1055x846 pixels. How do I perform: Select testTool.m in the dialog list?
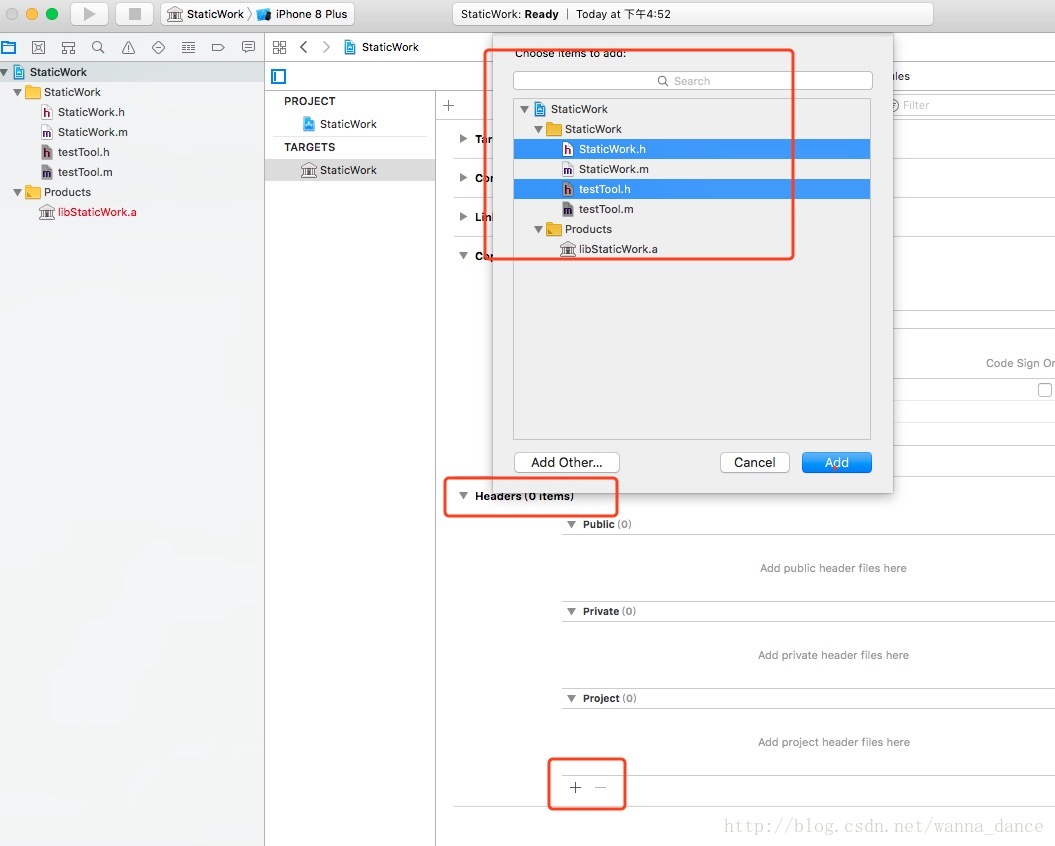692,209
